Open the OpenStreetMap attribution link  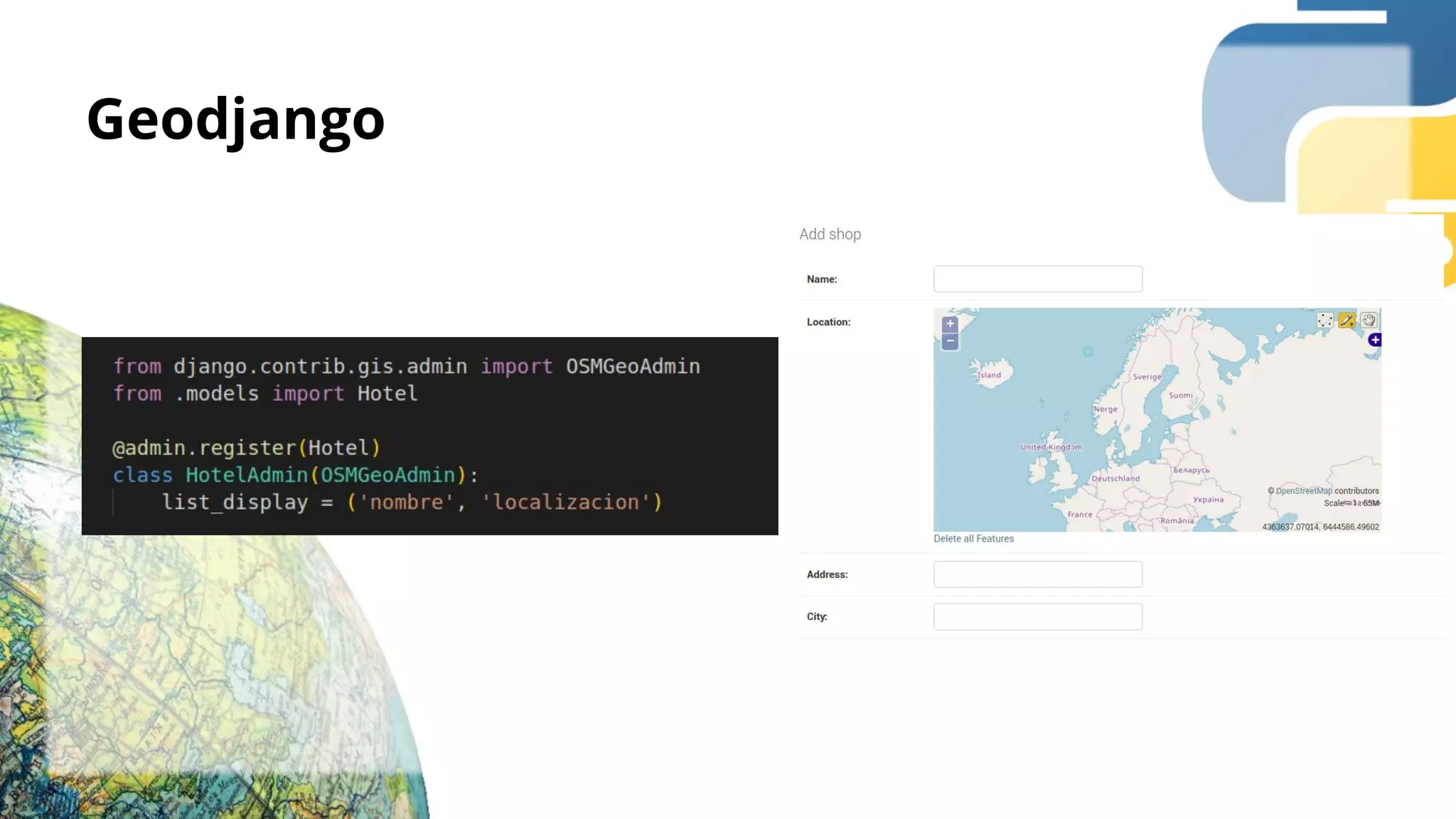(x=1304, y=491)
